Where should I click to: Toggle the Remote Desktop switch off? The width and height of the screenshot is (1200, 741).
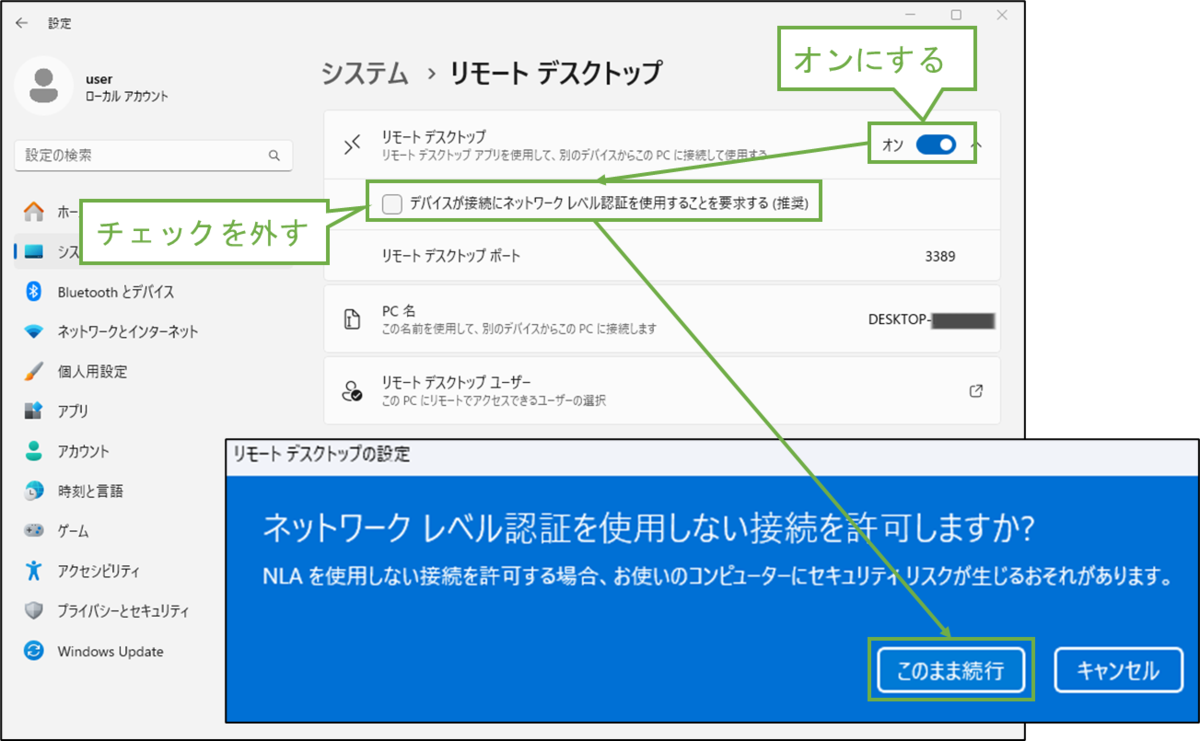click(x=936, y=146)
